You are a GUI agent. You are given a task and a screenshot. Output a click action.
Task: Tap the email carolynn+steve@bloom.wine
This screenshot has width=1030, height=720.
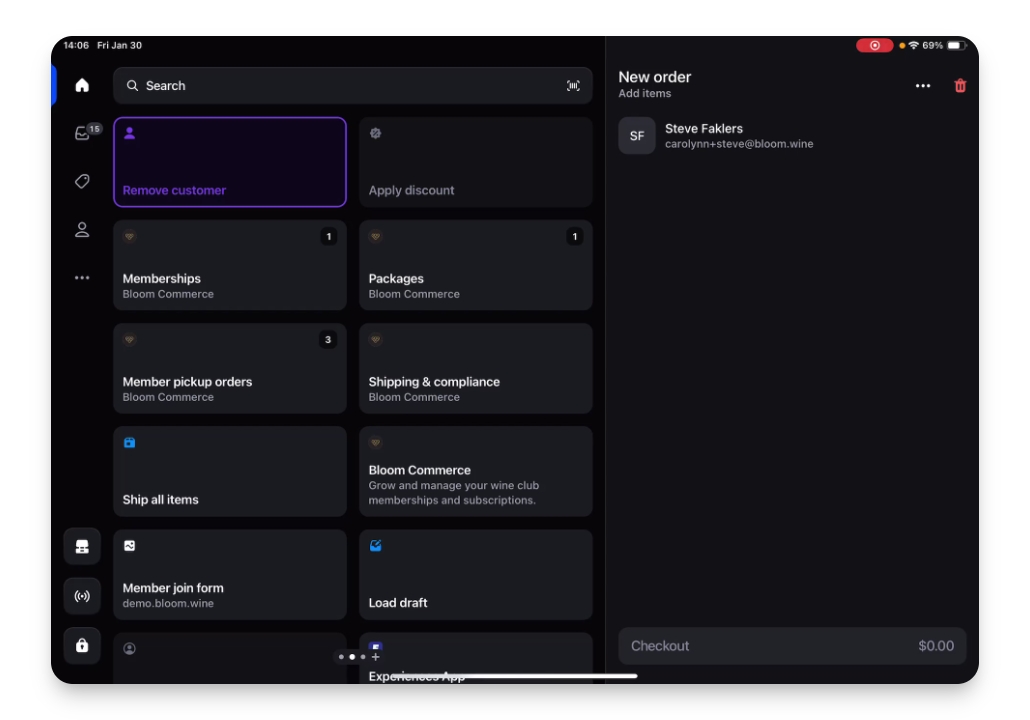point(739,144)
